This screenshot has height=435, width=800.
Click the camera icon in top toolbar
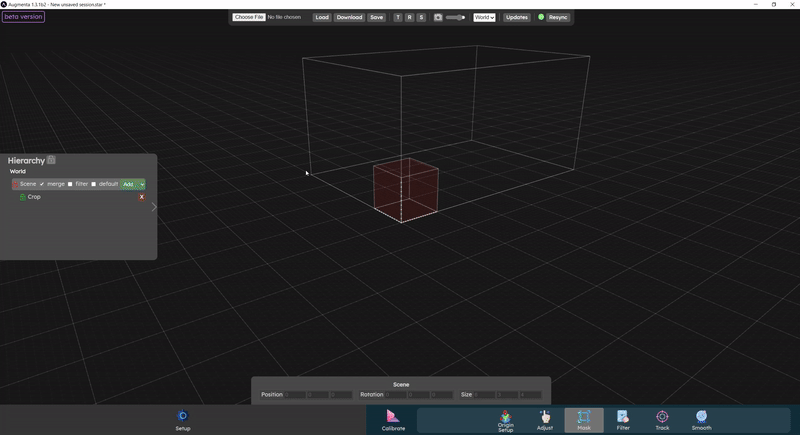[437, 17]
